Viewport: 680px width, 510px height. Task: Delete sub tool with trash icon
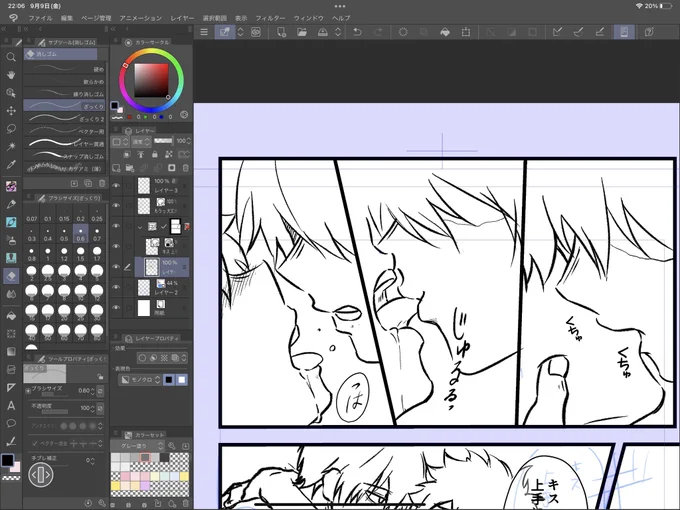tap(102, 183)
